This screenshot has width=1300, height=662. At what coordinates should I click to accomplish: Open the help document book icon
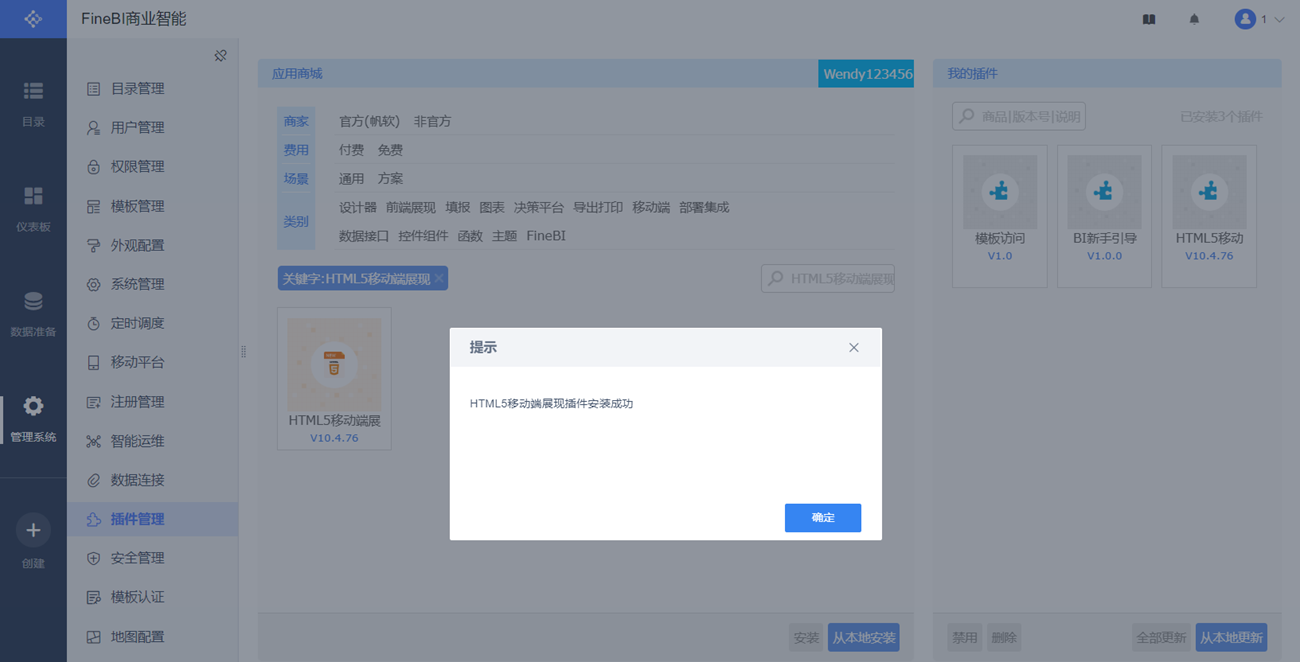1149,19
